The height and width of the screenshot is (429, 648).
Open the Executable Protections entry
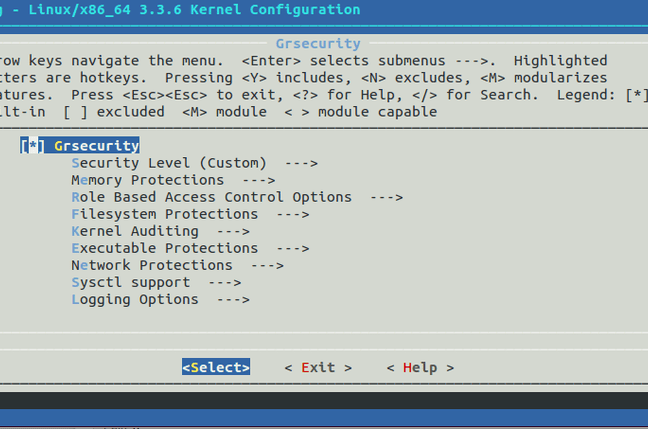click(165, 248)
